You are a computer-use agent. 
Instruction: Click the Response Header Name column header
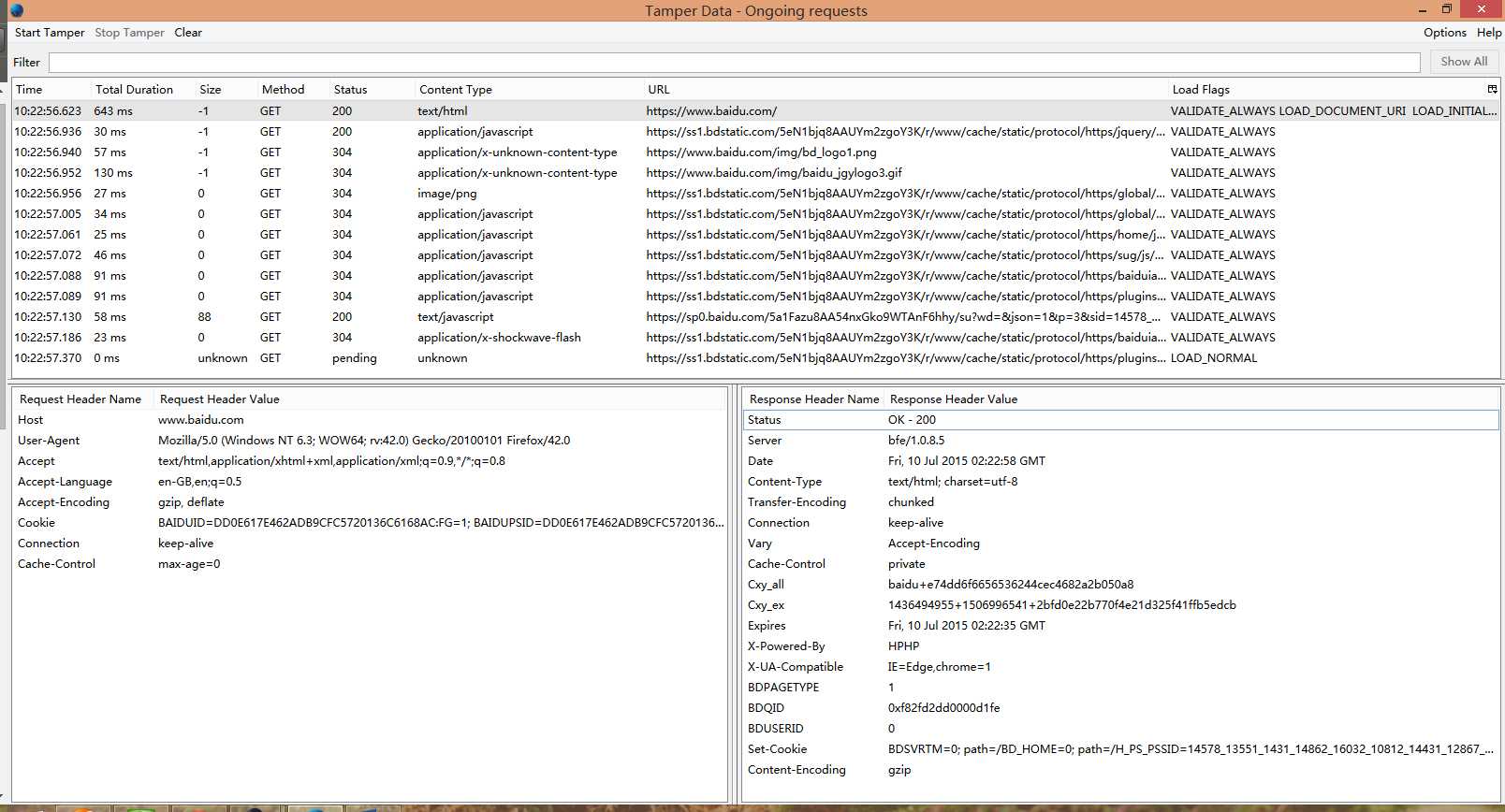pyautogui.click(x=814, y=399)
